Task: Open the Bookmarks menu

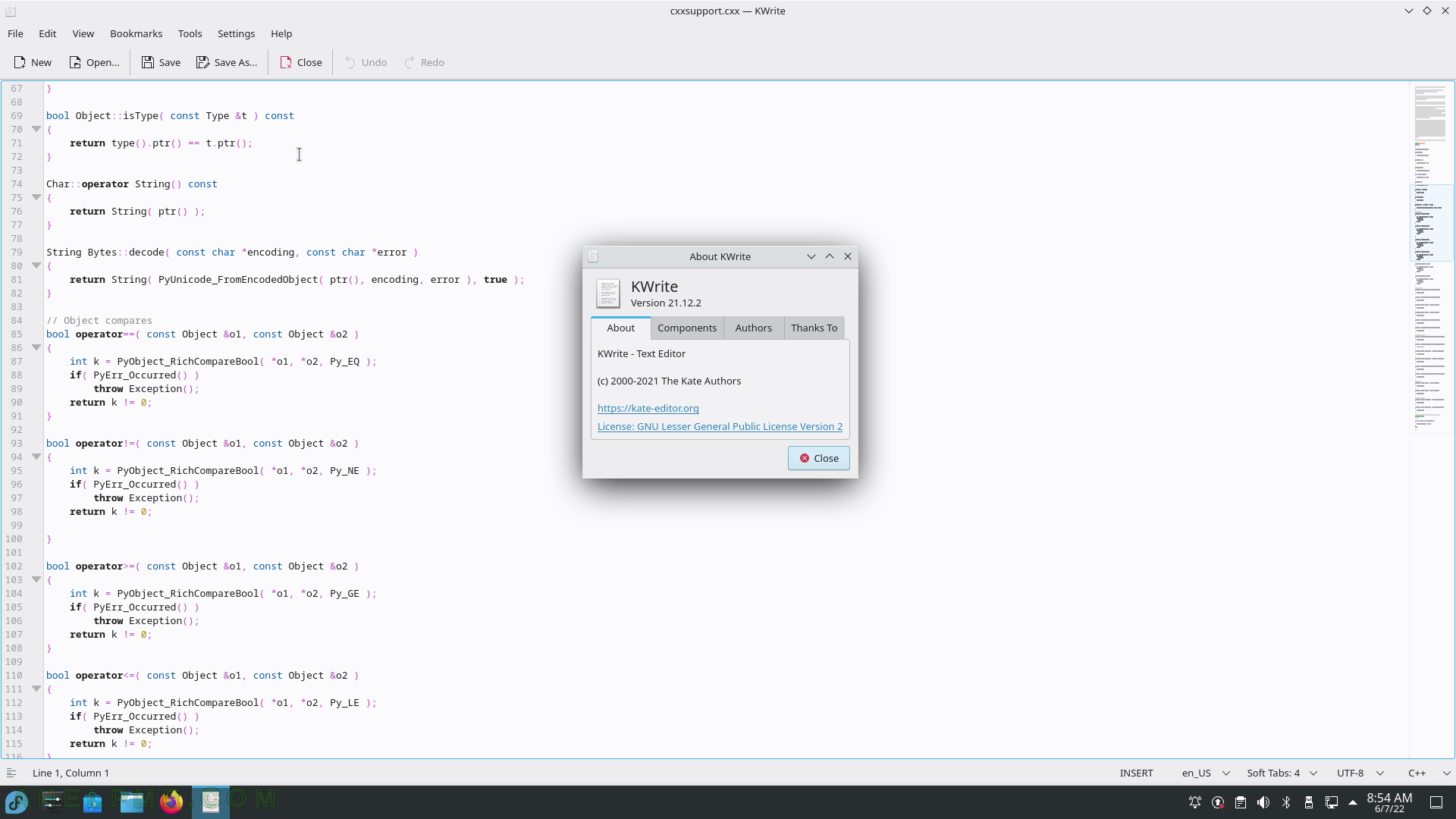Action: coord(136,33)
